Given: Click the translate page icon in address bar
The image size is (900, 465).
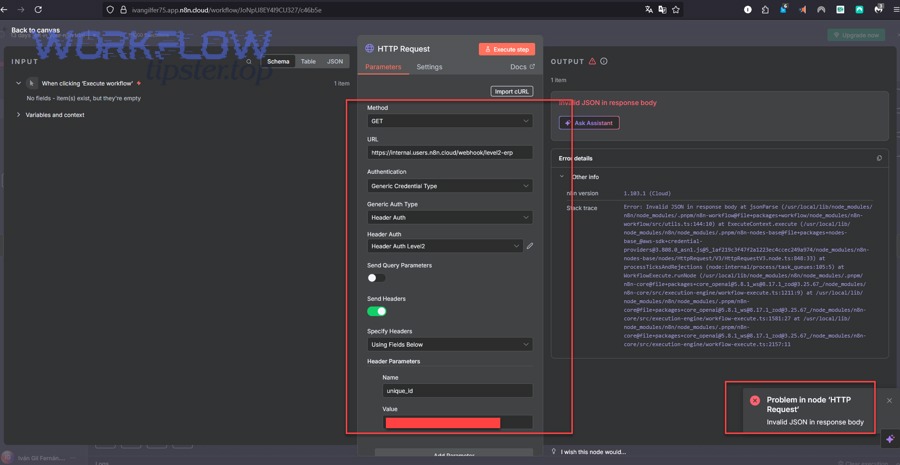Looking at the screenshot, I should (649, 10).
